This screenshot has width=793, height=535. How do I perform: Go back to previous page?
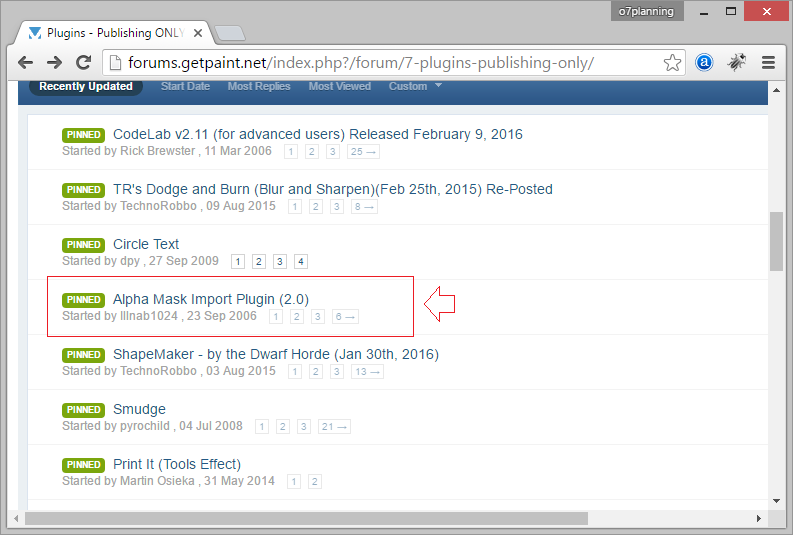25,63
